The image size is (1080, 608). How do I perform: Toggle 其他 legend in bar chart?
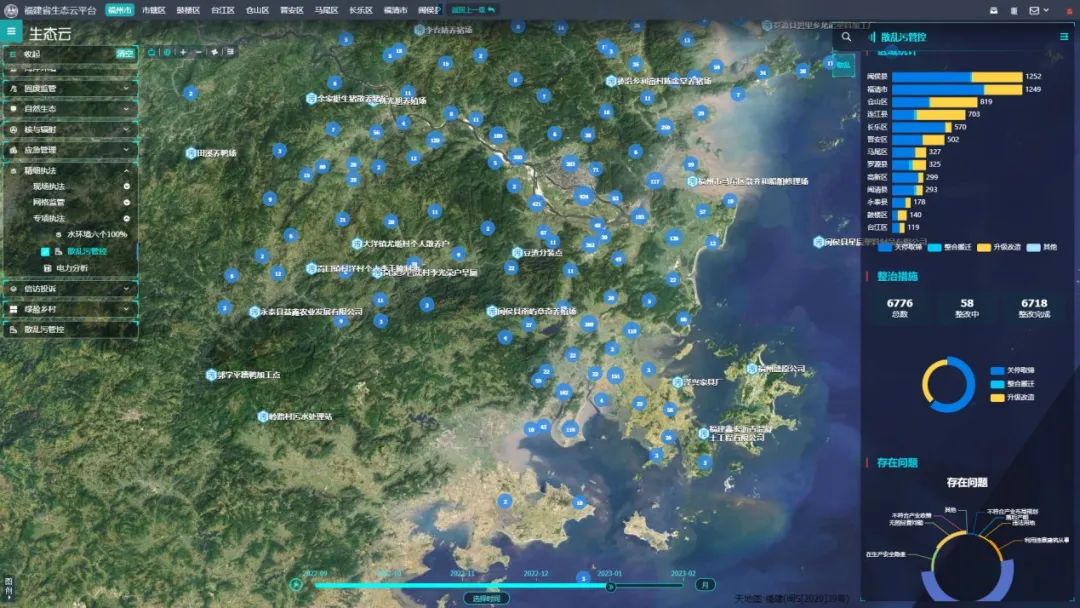tap(1041, 247)
